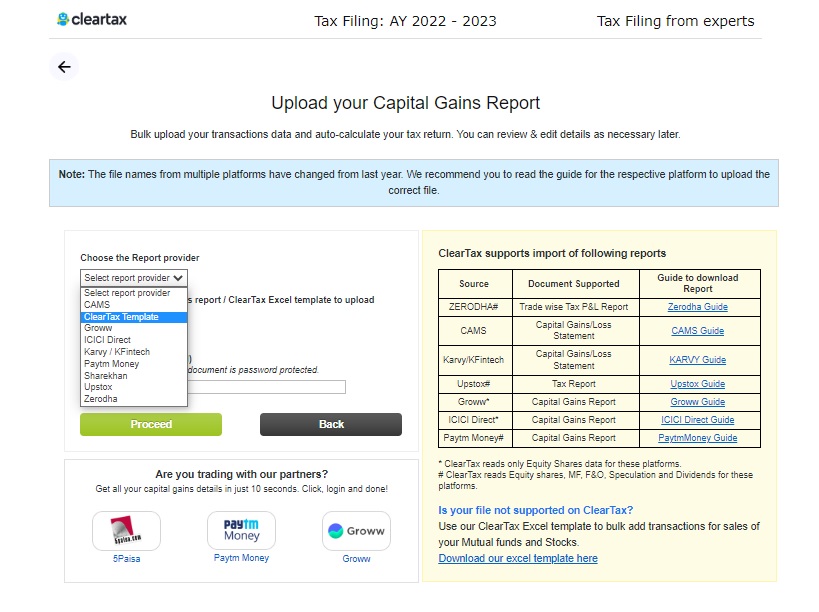This screenshot has height=612, width=819.
Task: Choose Paytm Money from provider list
Action: [134, 364]
